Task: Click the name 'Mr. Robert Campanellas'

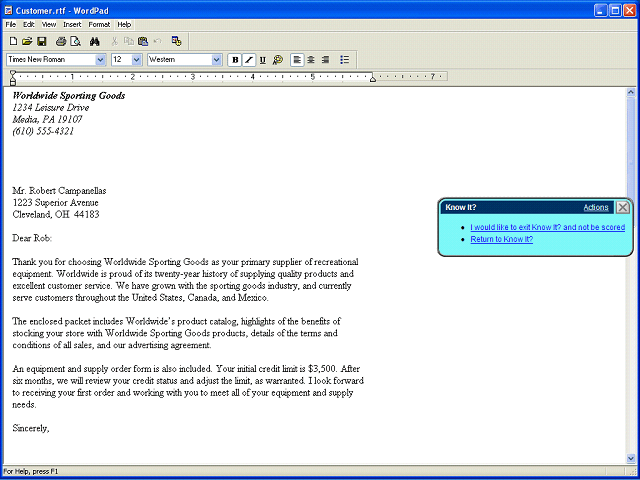Action: [x=59, y=191]
